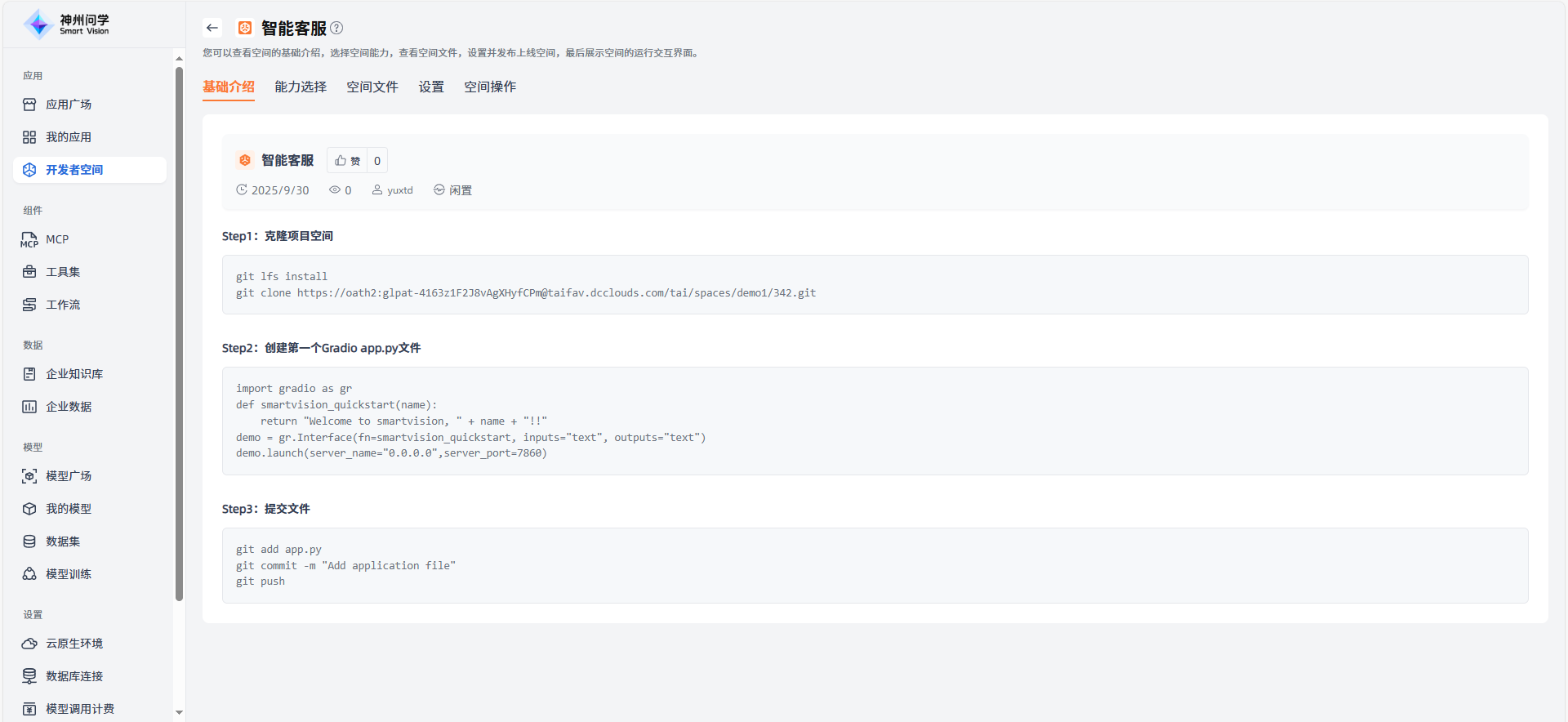Click the thumbs-up like button
Image resolution: width=1568 pixels, height=722 pixels.
click(x=347, y=161)
